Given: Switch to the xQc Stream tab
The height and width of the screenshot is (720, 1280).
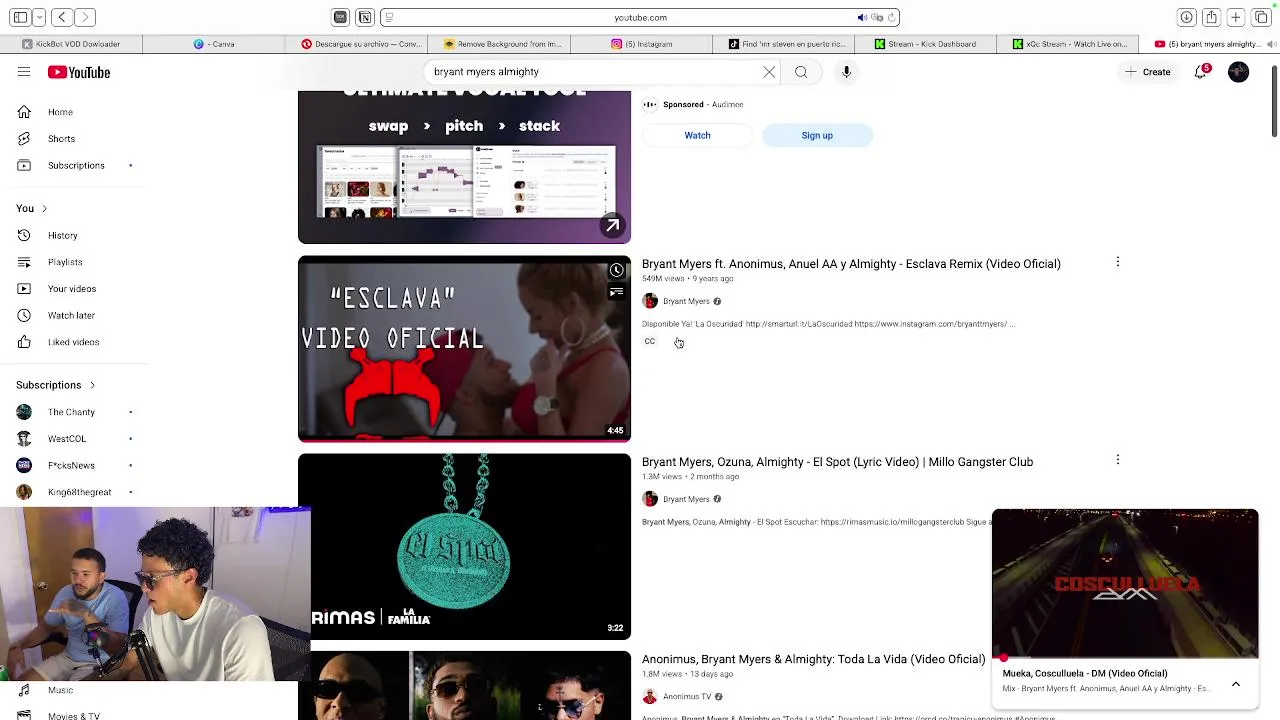Looking at the screenshot, I should coord(1069,44).
